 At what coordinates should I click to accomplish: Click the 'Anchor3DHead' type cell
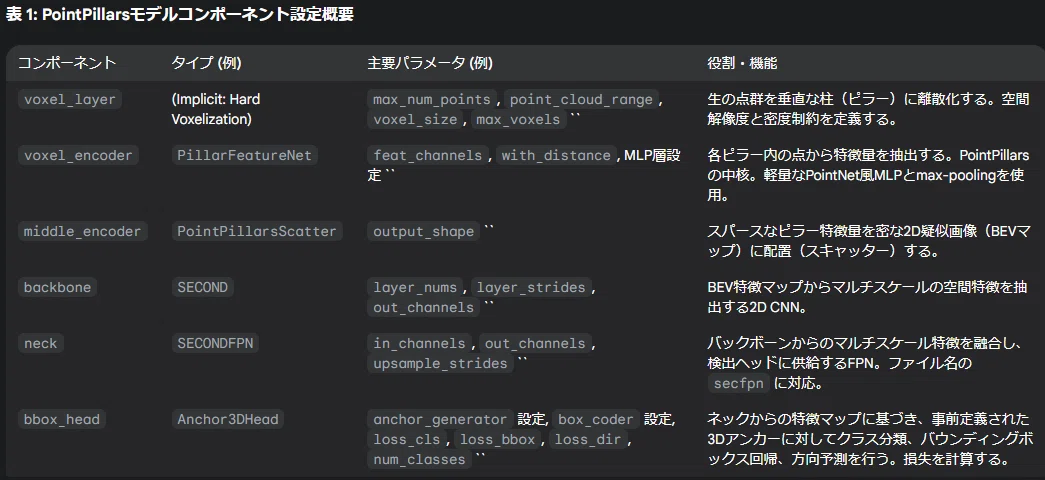[x=227, y=419]
